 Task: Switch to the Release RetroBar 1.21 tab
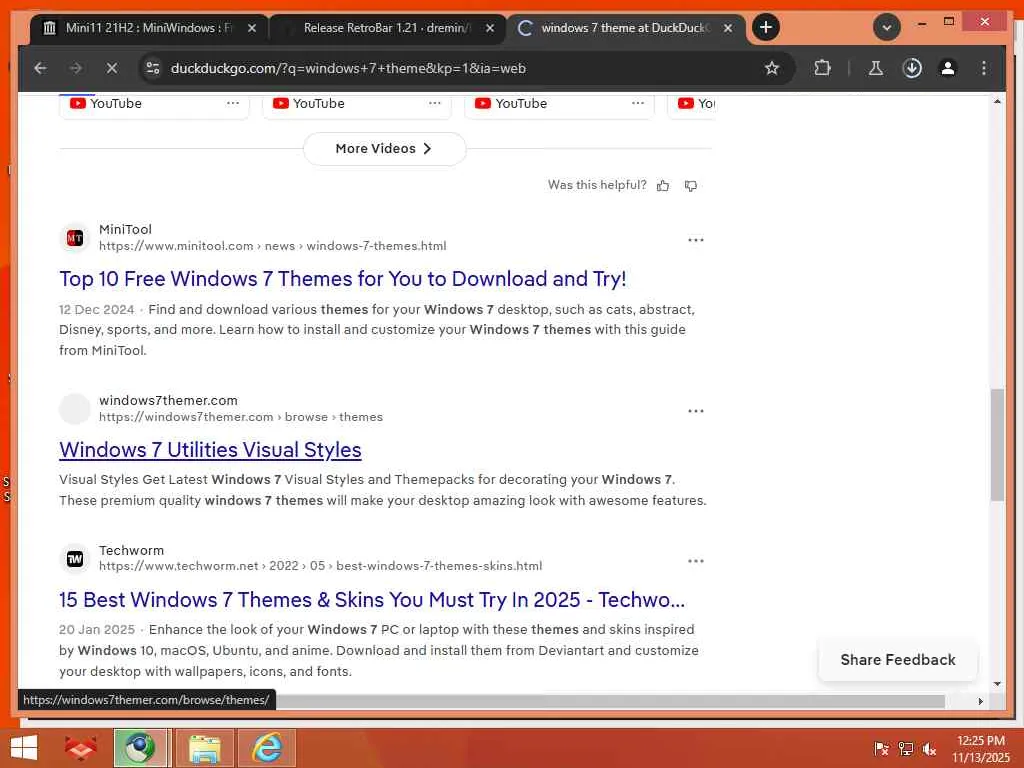(386, 28)
